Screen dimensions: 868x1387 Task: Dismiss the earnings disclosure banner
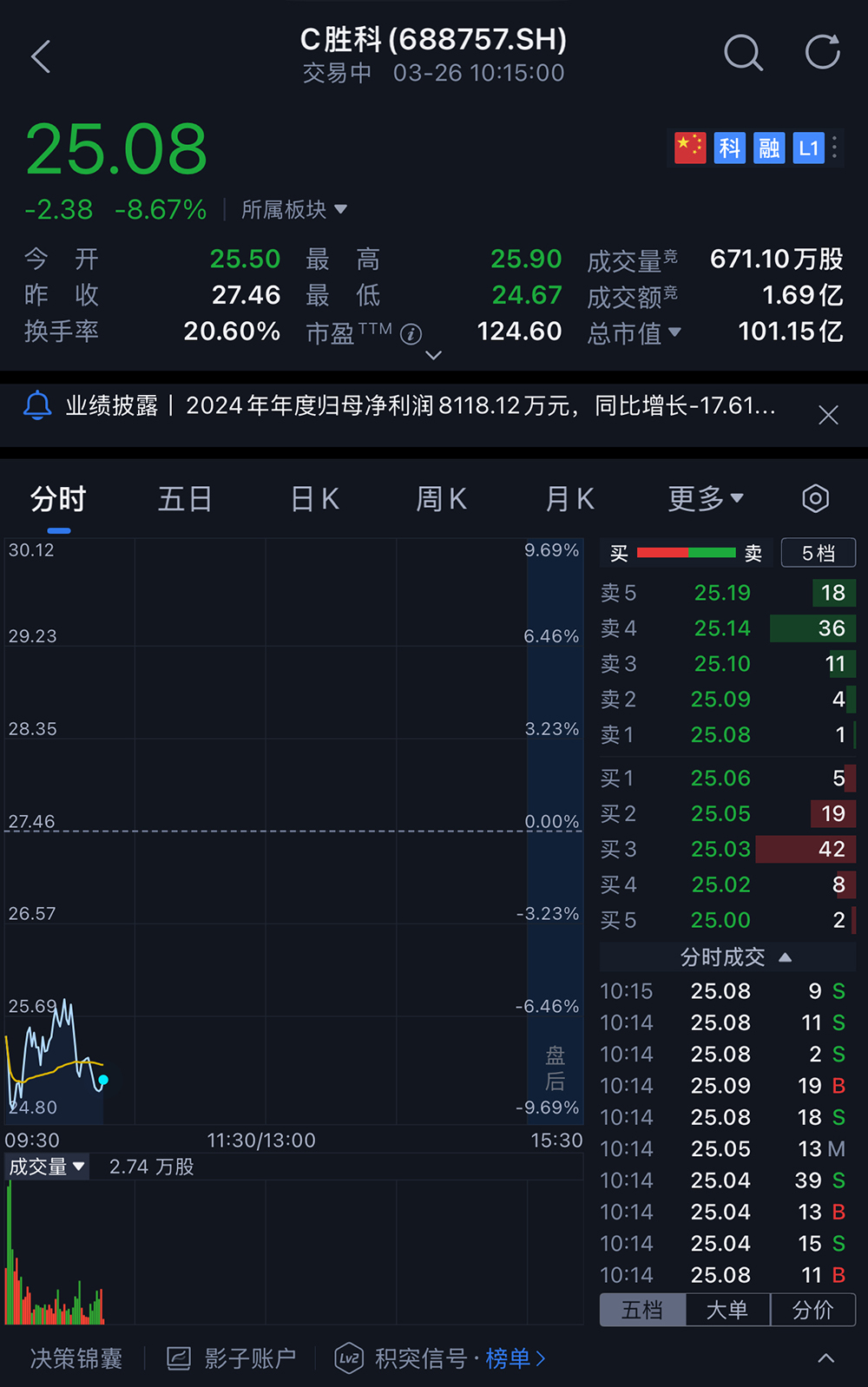(x=828, y=415)
